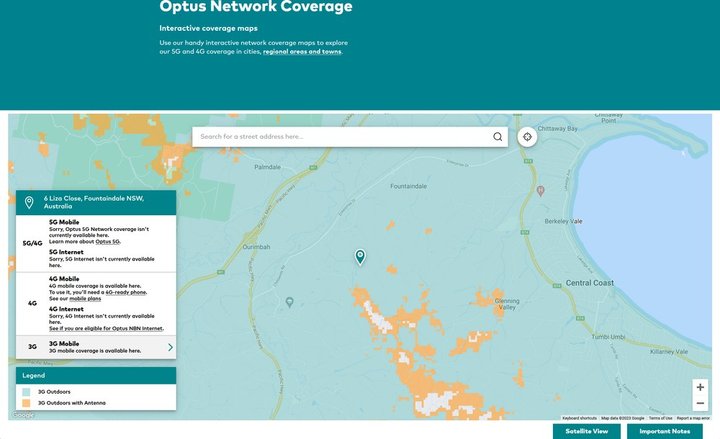Image resolution: width=720 pixels, height=439 pixels.
Task: Open the regional areas and towns link
Action: [x=302, y=52]
